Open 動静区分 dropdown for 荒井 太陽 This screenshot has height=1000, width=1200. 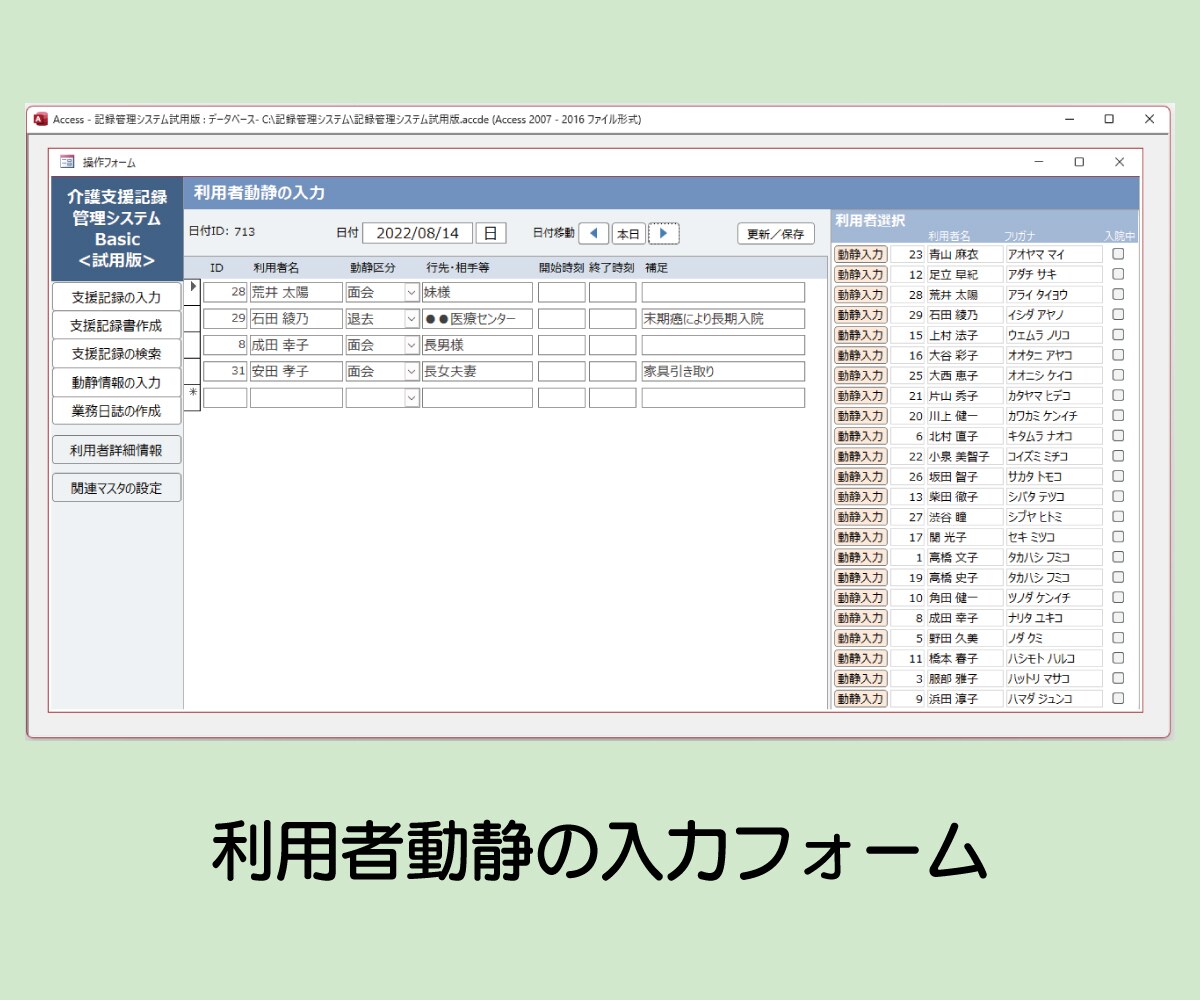(x=411, y=293)
